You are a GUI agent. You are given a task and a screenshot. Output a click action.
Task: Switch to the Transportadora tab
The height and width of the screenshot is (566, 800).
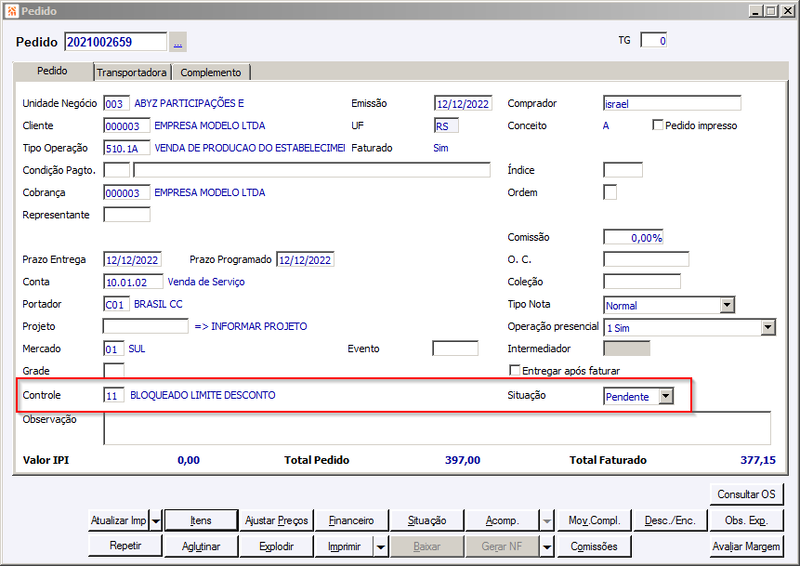click(x=132, y=72)
